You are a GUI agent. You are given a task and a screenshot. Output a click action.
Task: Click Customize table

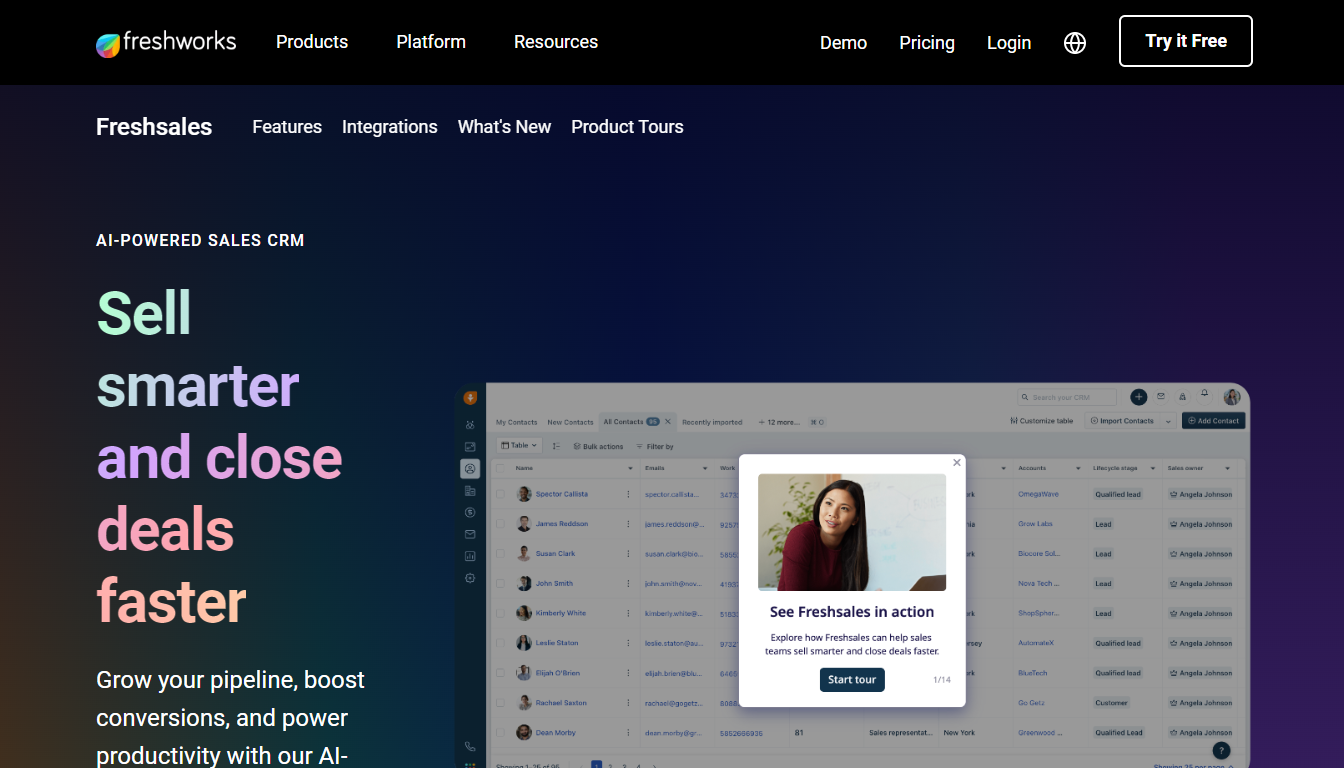(x=1042, y=421)
